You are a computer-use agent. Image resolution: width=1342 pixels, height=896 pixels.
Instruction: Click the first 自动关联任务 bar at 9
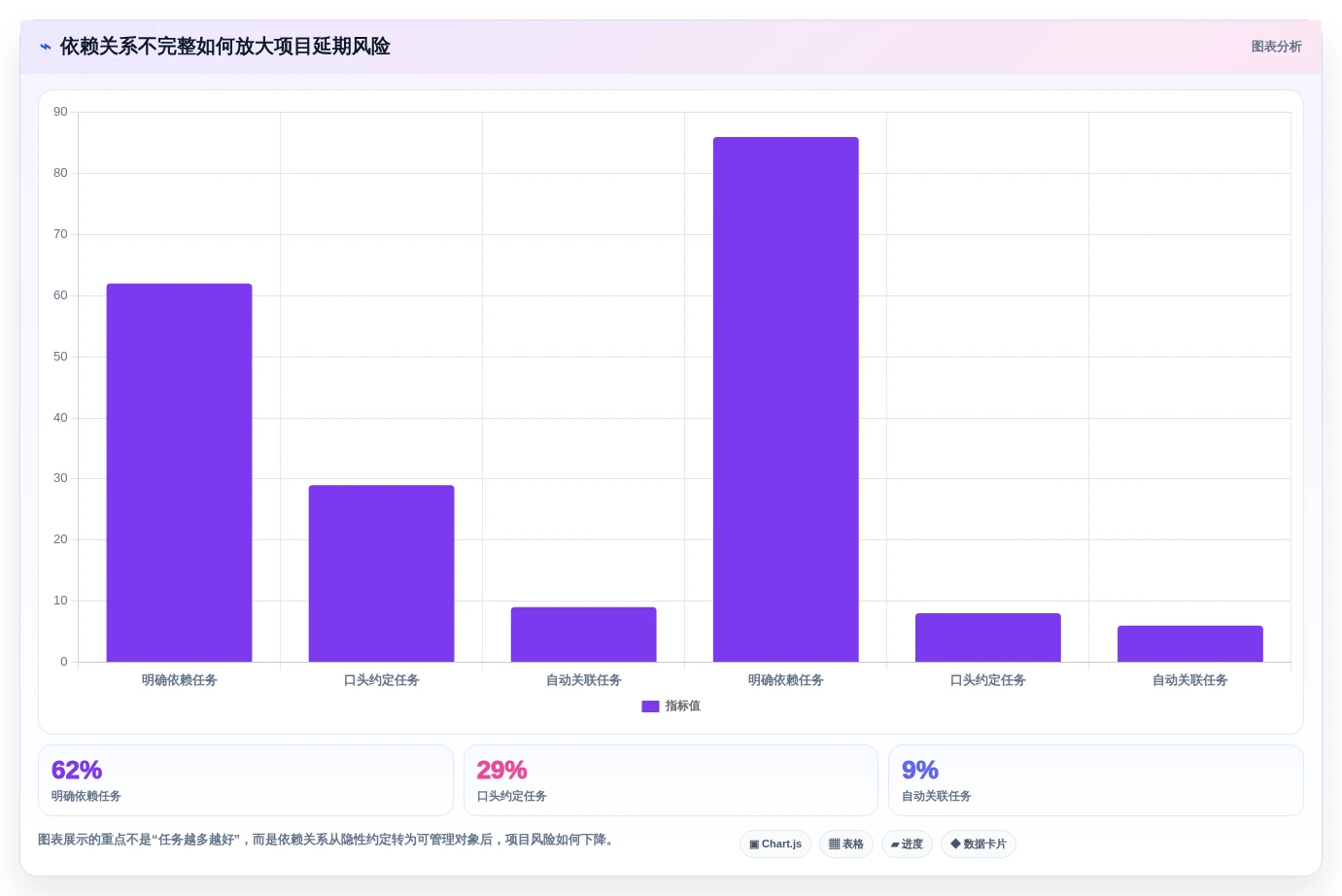[x=584, y=635]
